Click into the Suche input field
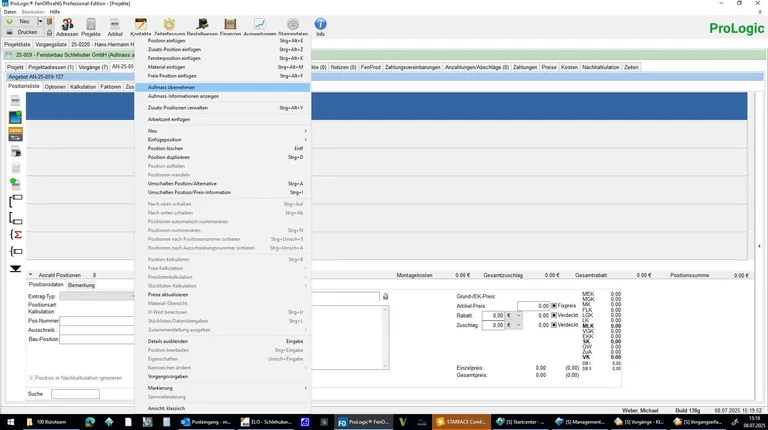 [76, 394]
